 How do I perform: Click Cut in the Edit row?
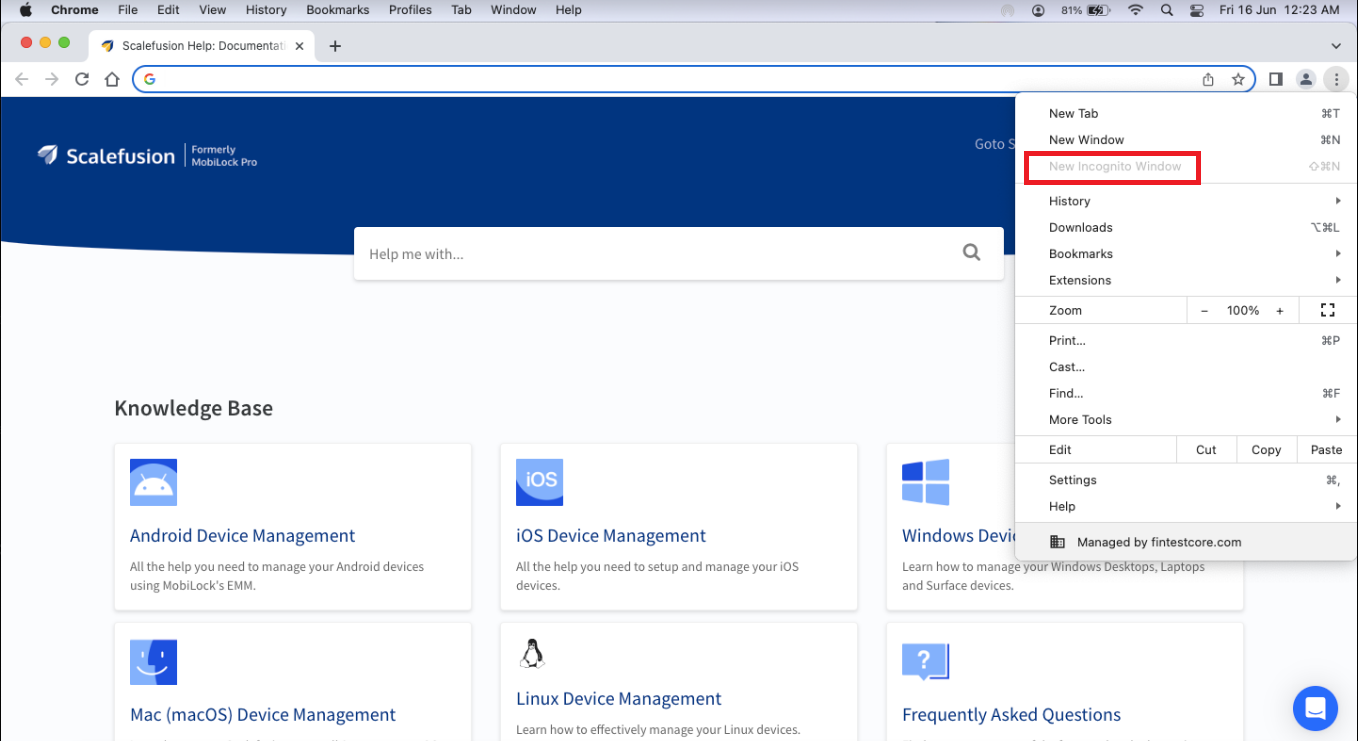pos(1206,450)
